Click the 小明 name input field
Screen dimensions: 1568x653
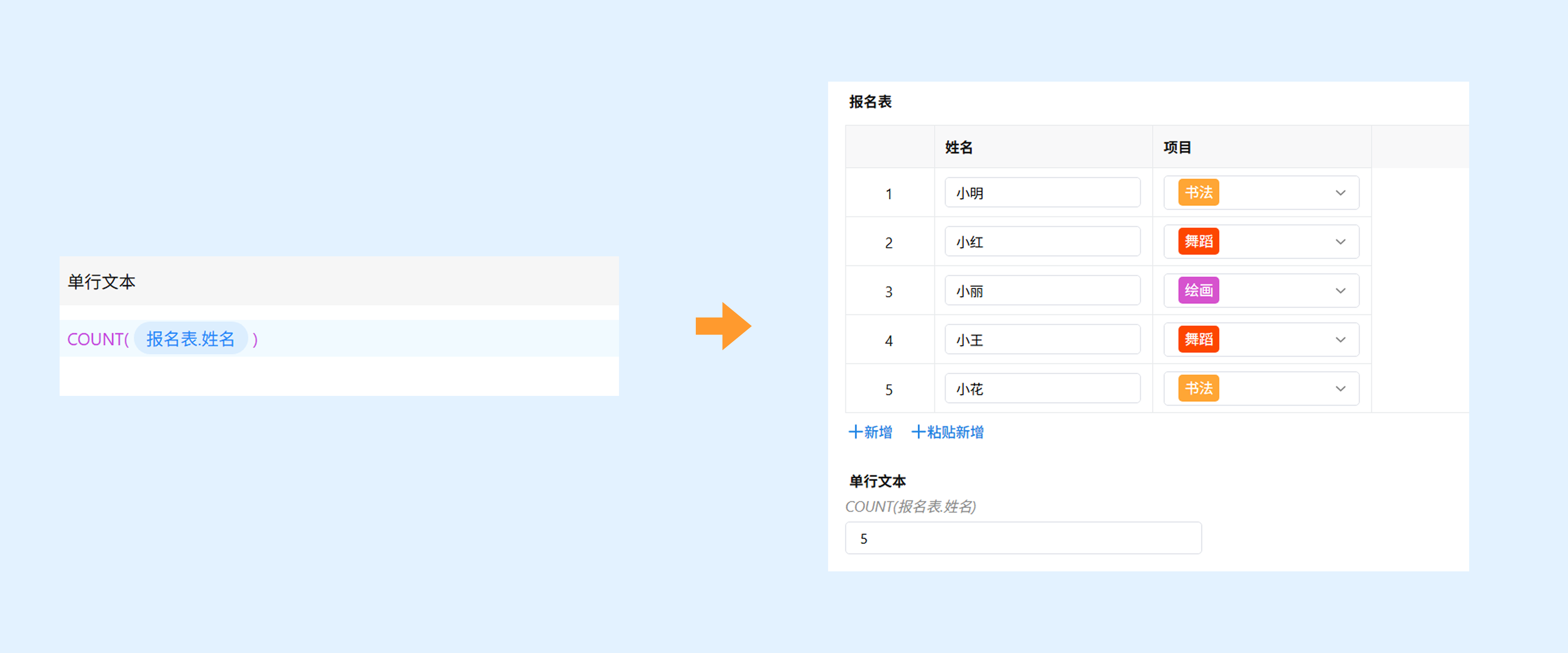click(1042, 193)
